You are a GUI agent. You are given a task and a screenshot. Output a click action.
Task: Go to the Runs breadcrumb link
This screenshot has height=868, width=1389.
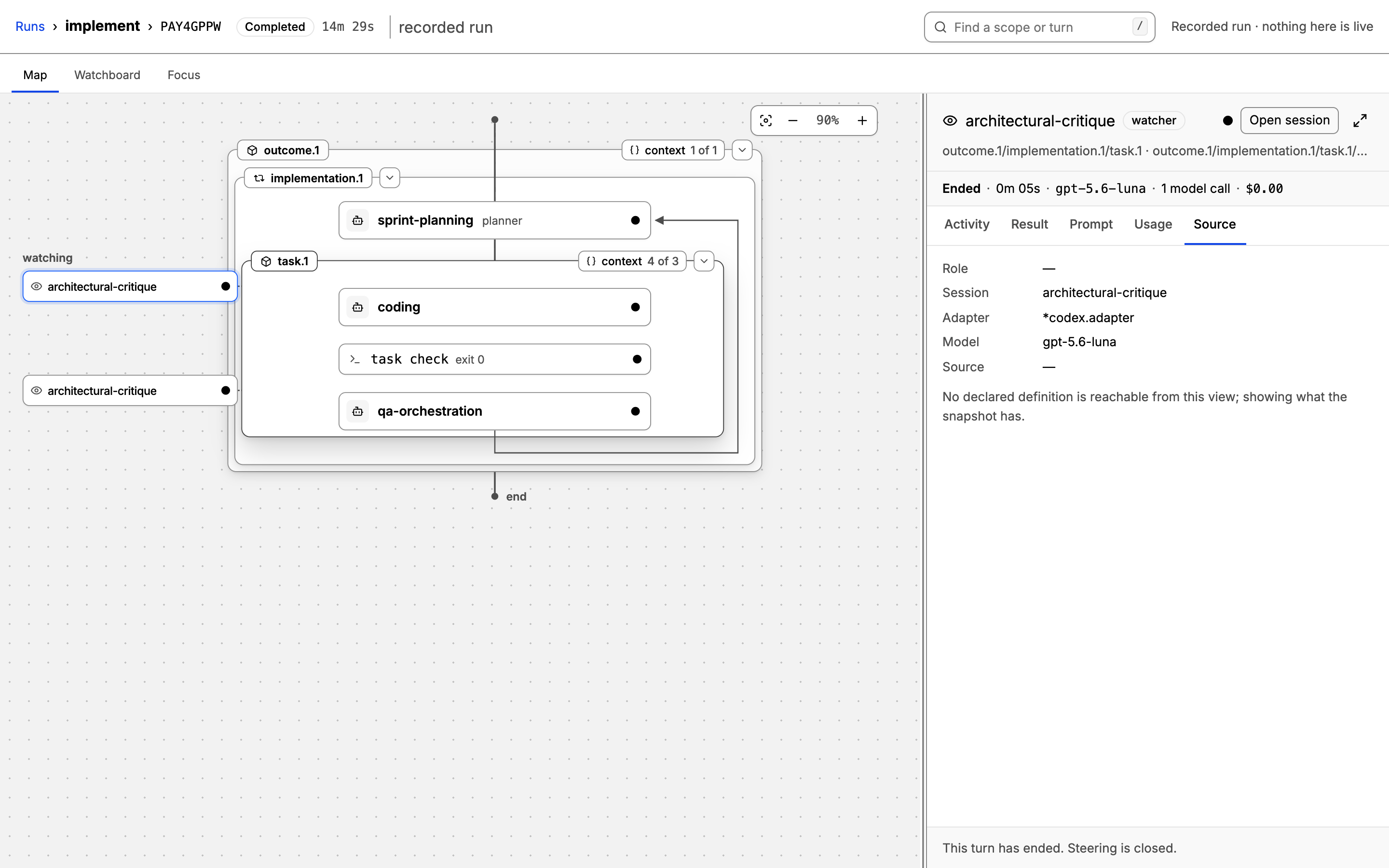coord(30,27)
